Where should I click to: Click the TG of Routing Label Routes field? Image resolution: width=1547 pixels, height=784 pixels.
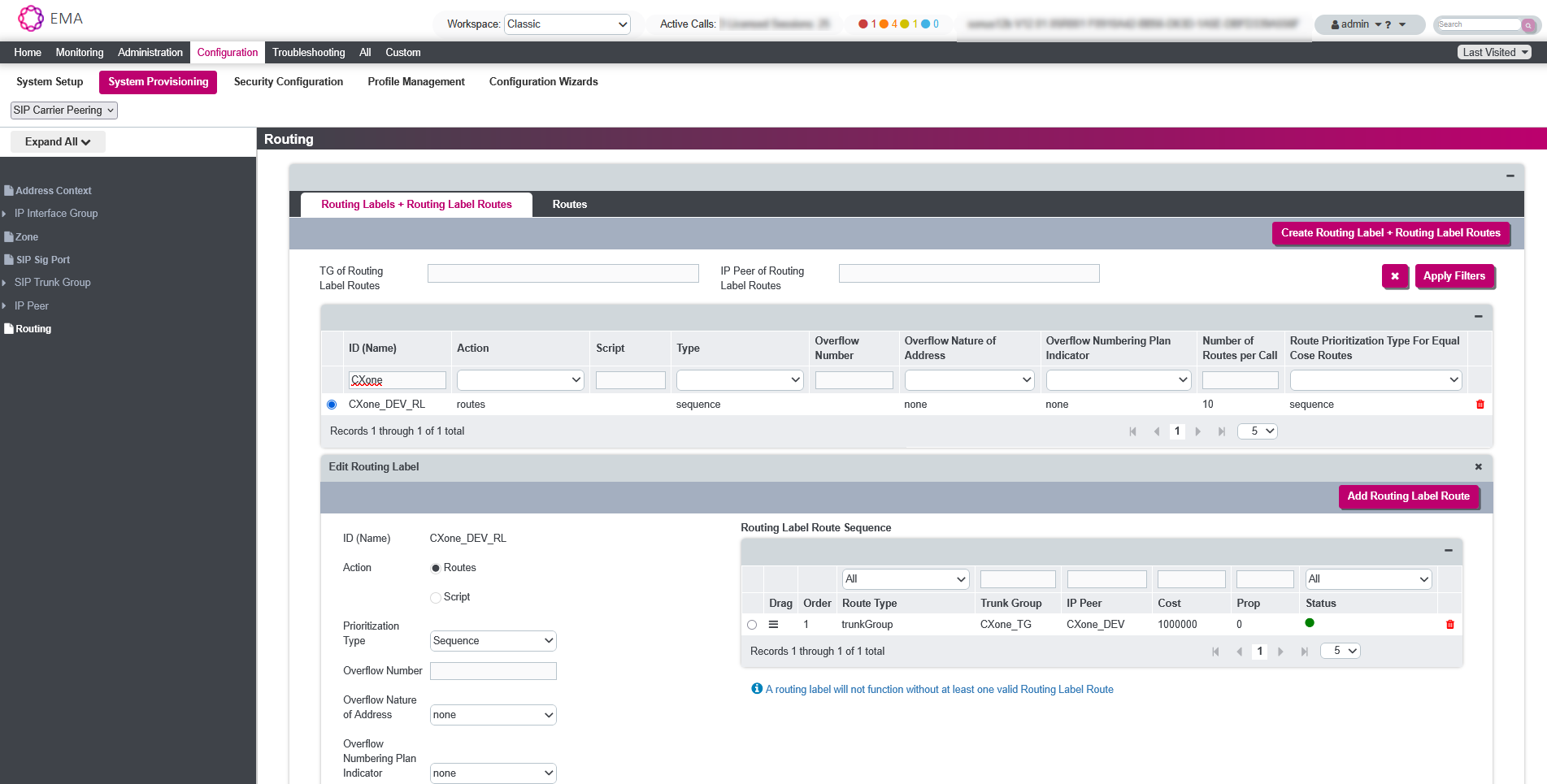click(563, 274)
